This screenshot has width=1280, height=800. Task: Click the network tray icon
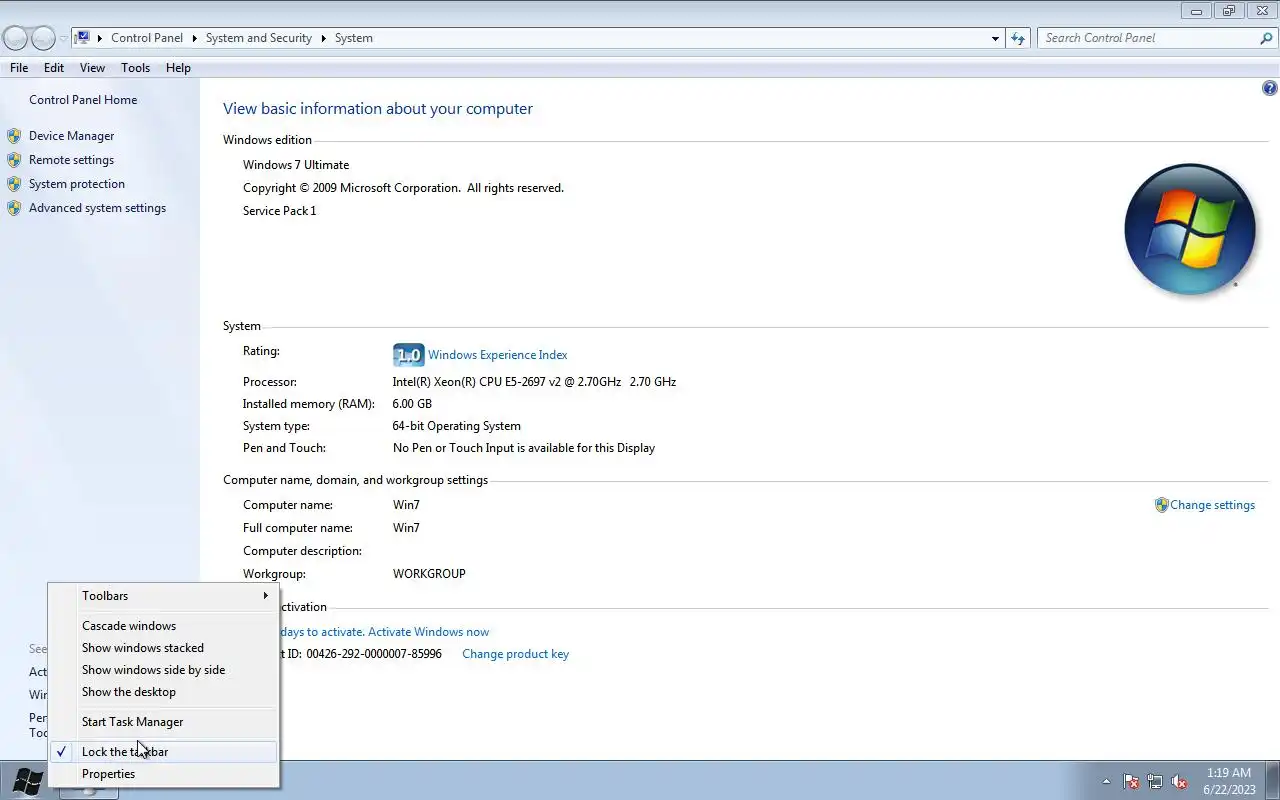(1155, 781)
